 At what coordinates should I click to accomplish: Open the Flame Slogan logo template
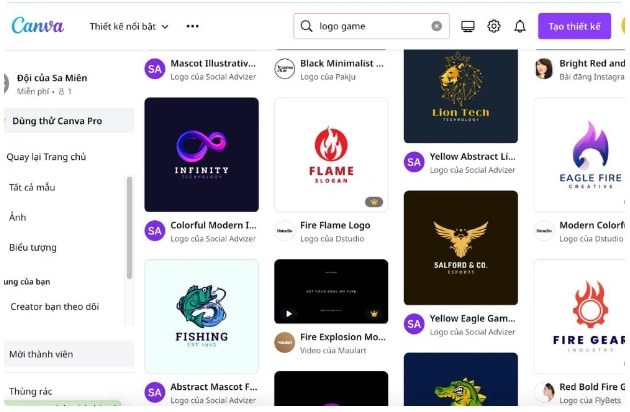click(331, 155)
